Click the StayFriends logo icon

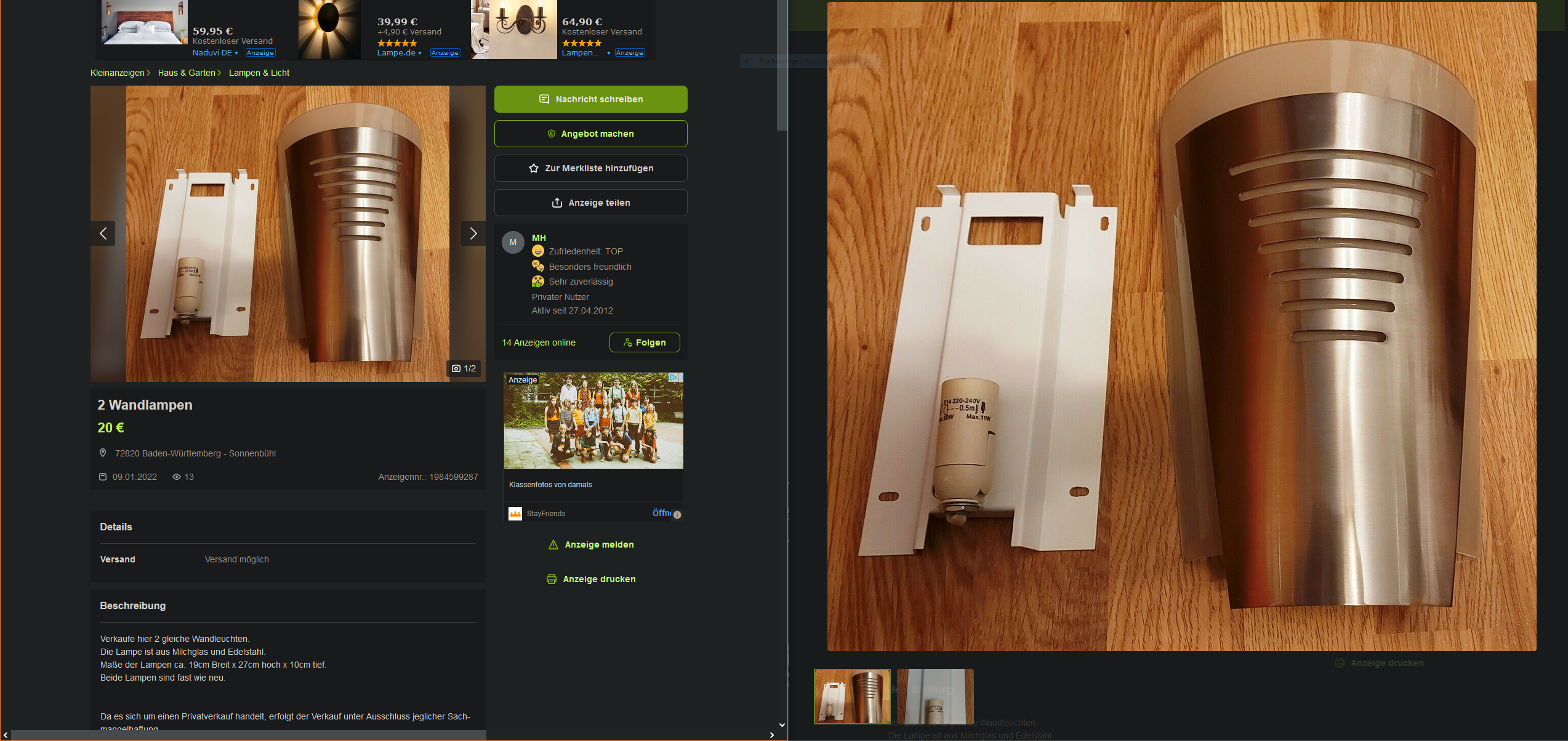click(515, 513)
